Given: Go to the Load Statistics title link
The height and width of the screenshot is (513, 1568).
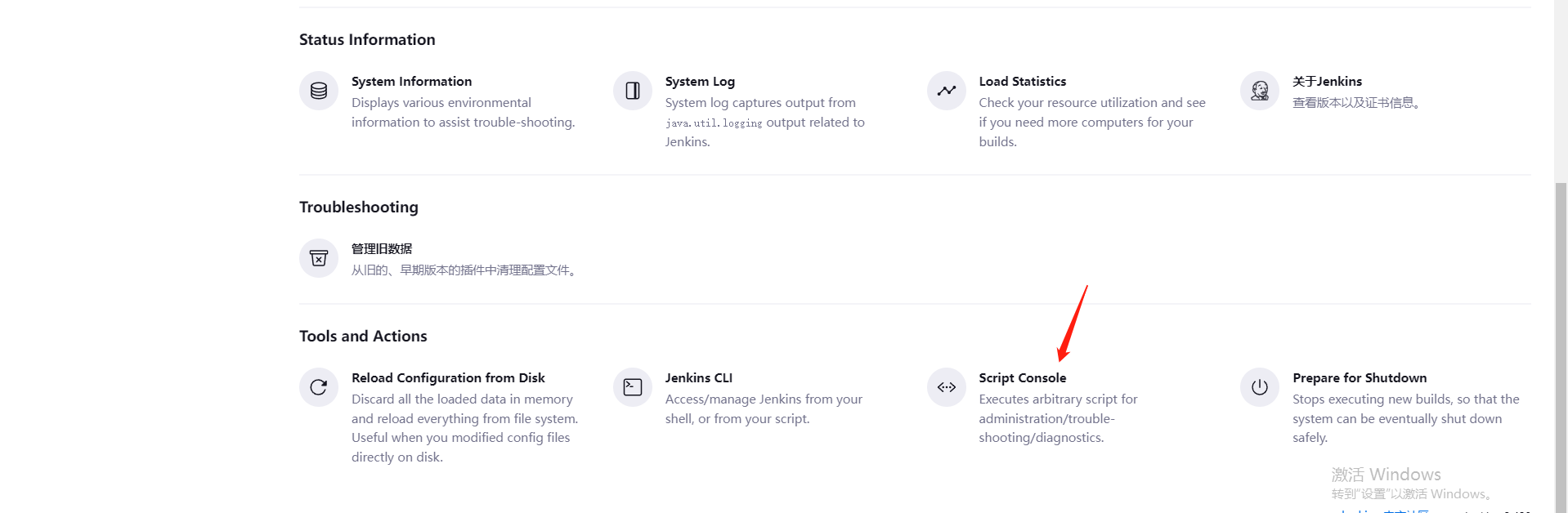Looking at the screenshot, I should [1022, 82].
